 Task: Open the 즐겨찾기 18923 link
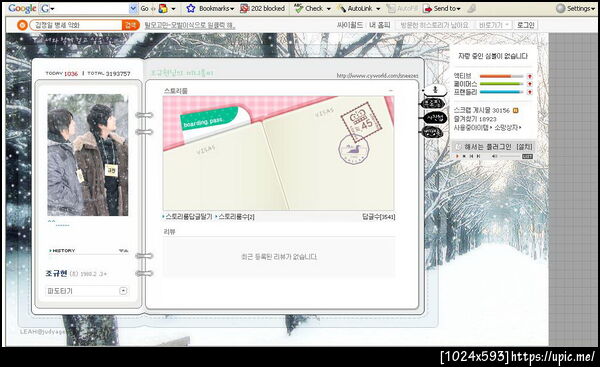pyautogui.click(x=475, y=119)
